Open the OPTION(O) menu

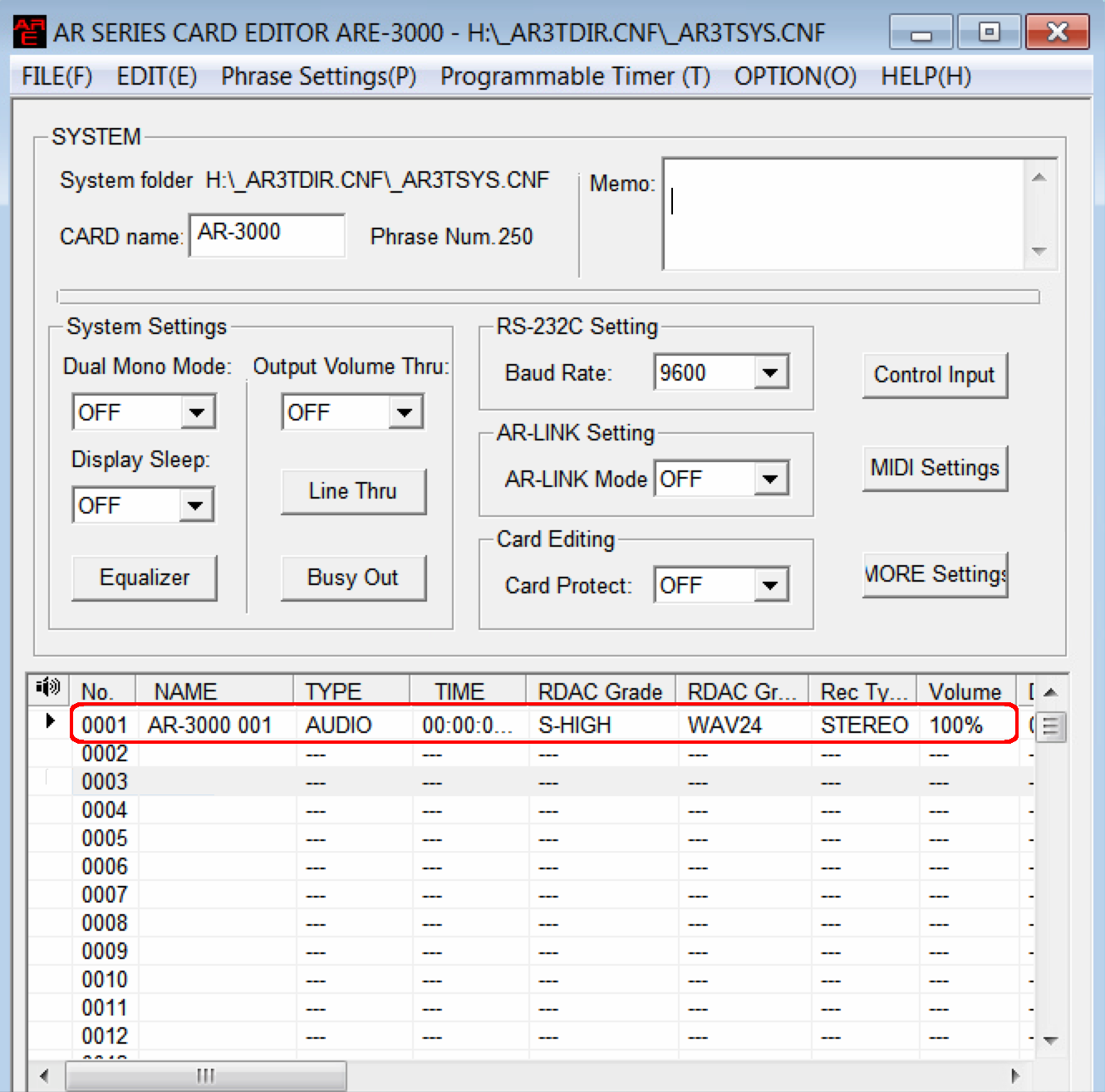795,76
